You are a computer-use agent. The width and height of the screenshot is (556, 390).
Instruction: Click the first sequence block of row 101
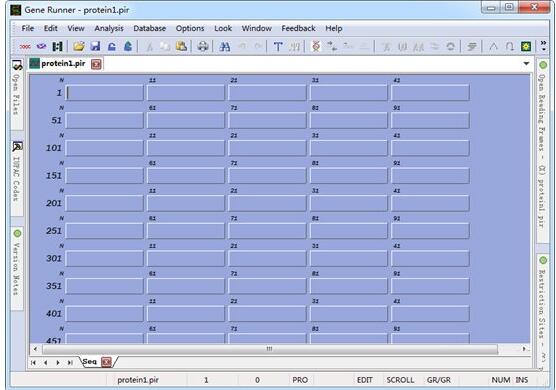click(x=105, y=148)
